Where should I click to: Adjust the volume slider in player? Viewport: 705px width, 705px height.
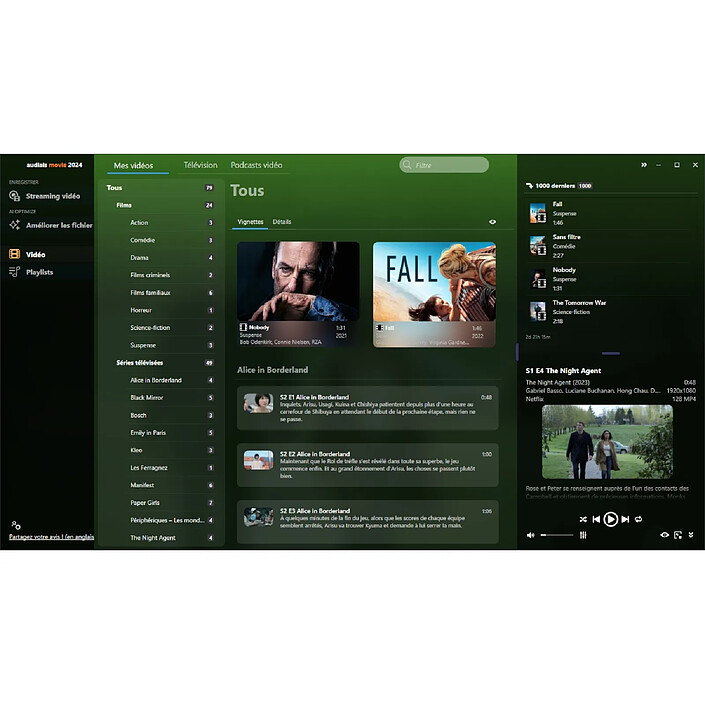pyautogui.click(x=556, y=535)
